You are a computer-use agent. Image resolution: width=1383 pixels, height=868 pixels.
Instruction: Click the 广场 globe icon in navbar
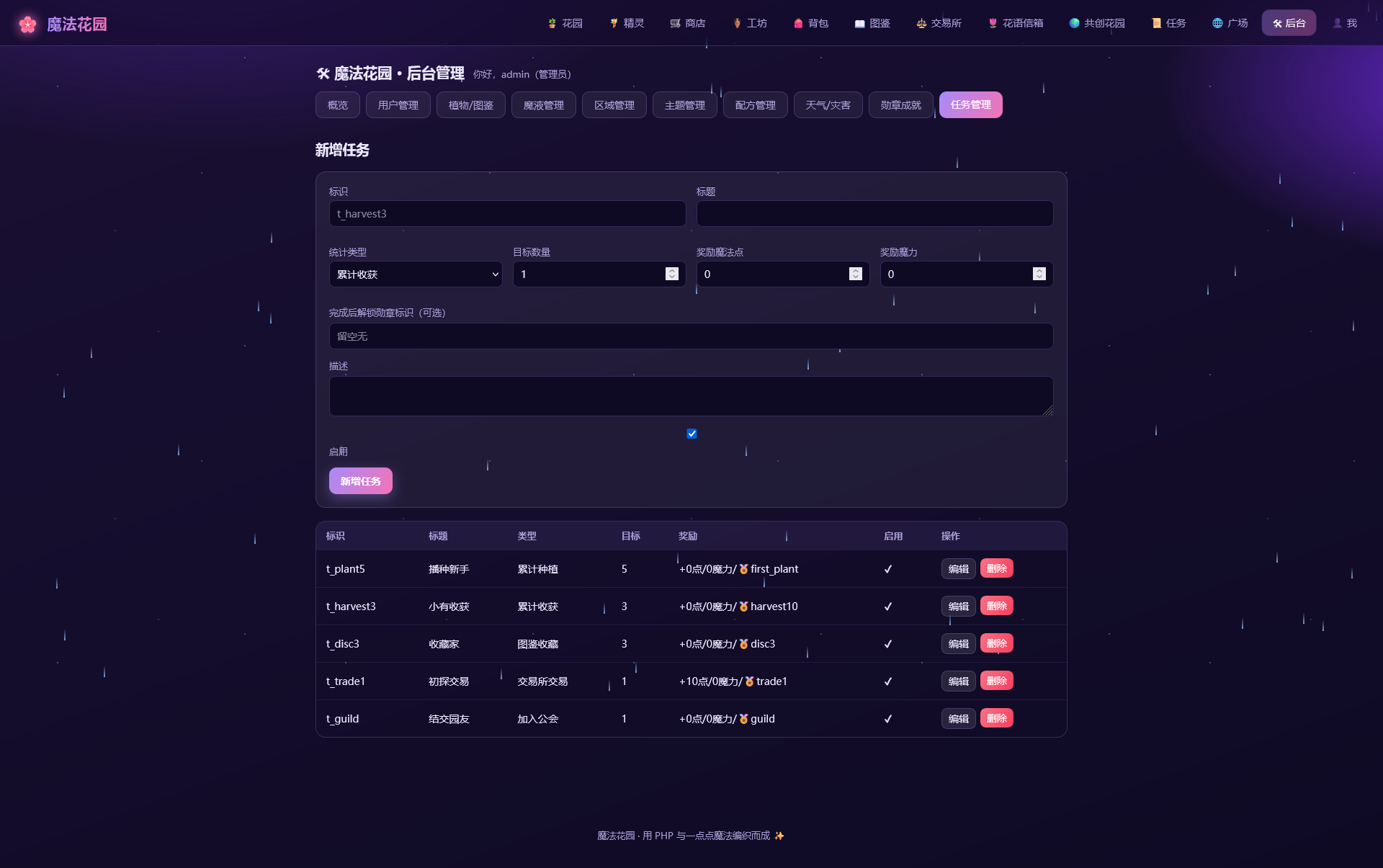click(x=1217, y=24)
